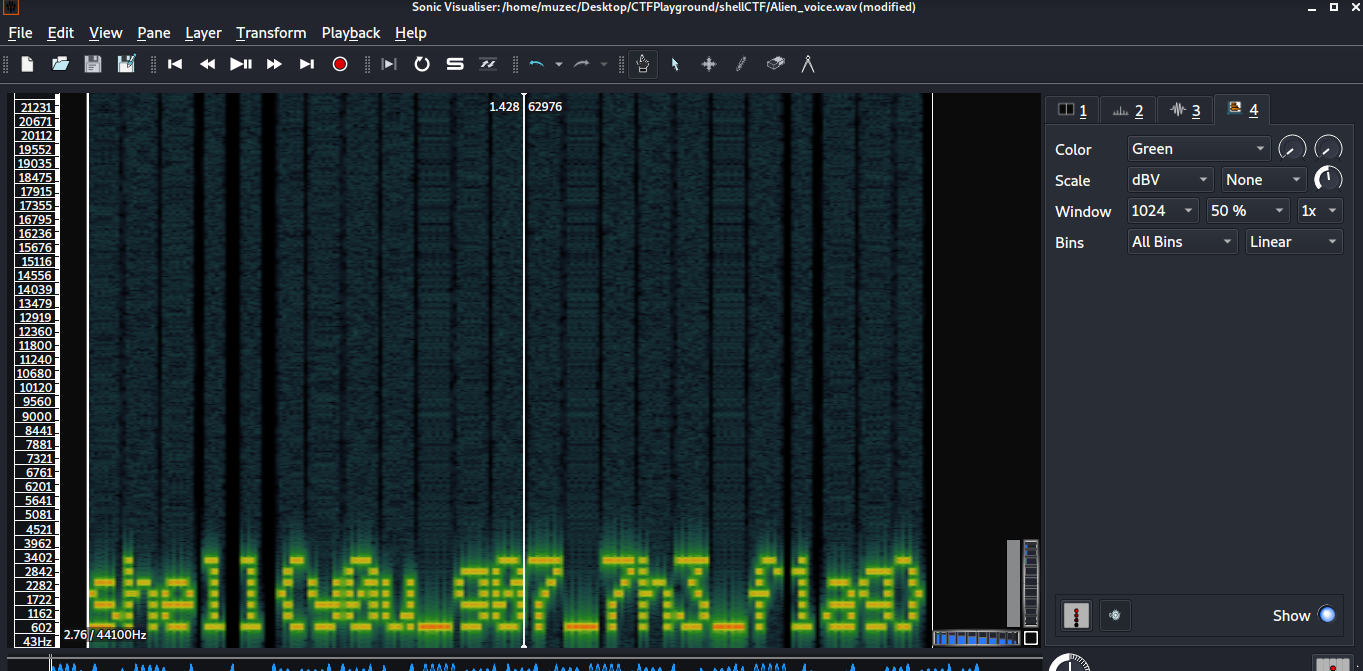Select the Erase tool
Image resolution: width=1363 pixels, height=671 pixels.
tap(775, 64)
